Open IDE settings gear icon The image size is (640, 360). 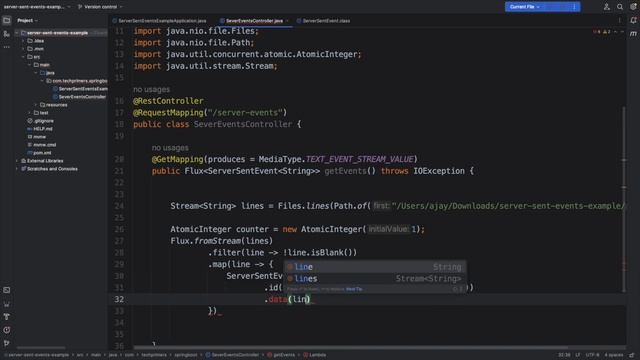633,7
